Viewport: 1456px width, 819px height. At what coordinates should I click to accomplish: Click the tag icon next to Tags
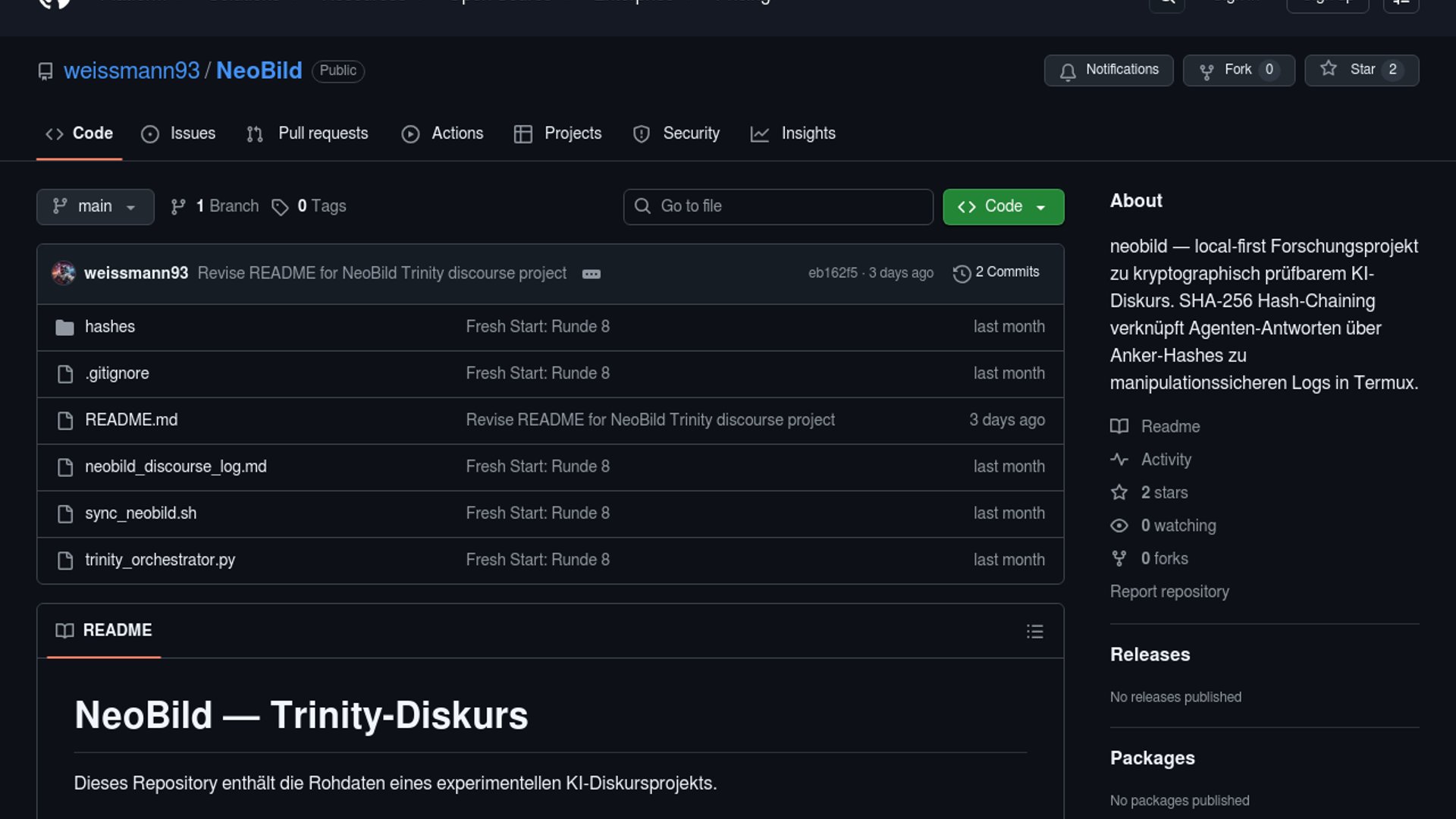point(280,207)
